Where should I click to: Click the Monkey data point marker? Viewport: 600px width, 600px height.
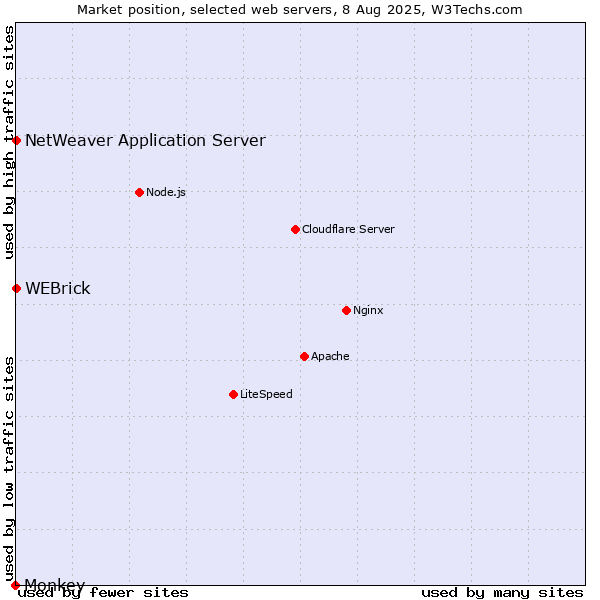click(15, 585)
